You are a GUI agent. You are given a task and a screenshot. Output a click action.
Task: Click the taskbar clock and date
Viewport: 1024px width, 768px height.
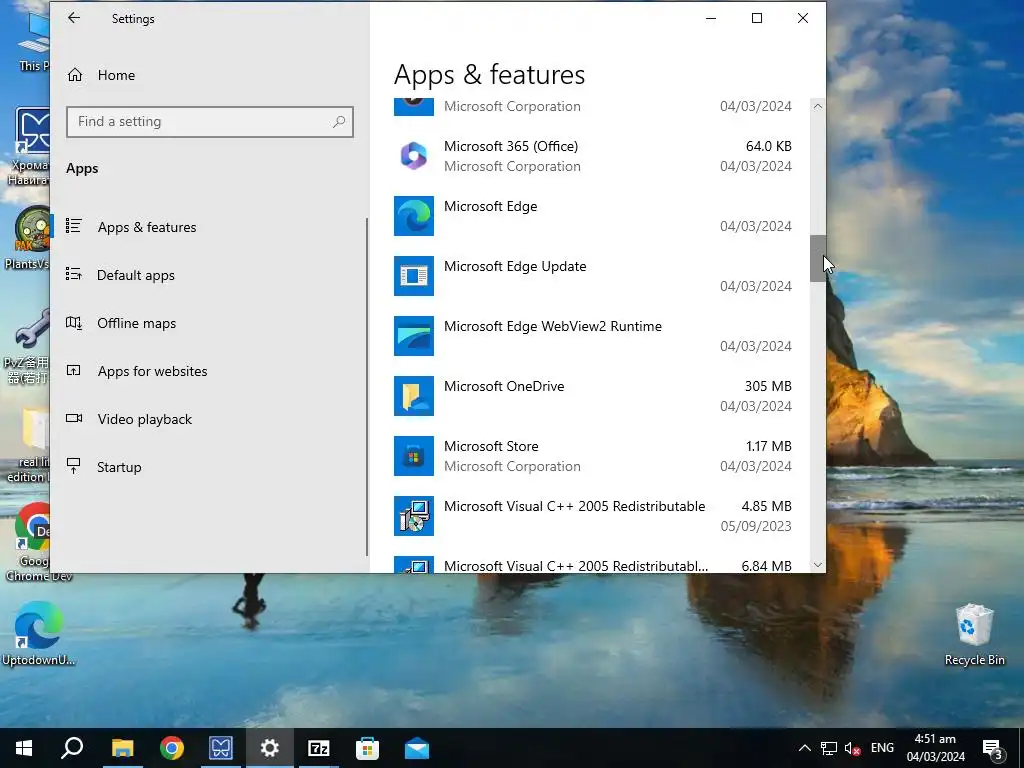[935, 748]
